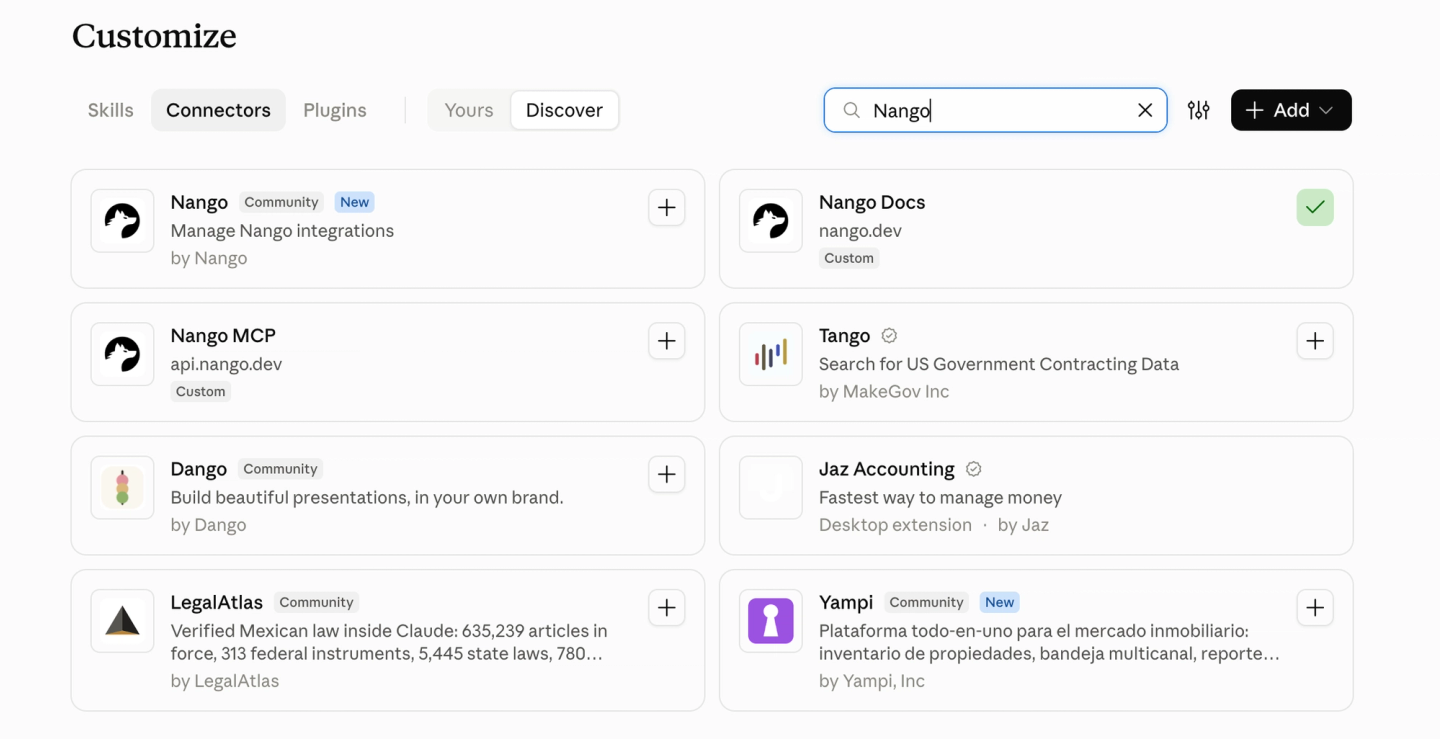Clear the Nango search text
The width and height of the screenshot is (1440, 739).
coord(1145,110)
